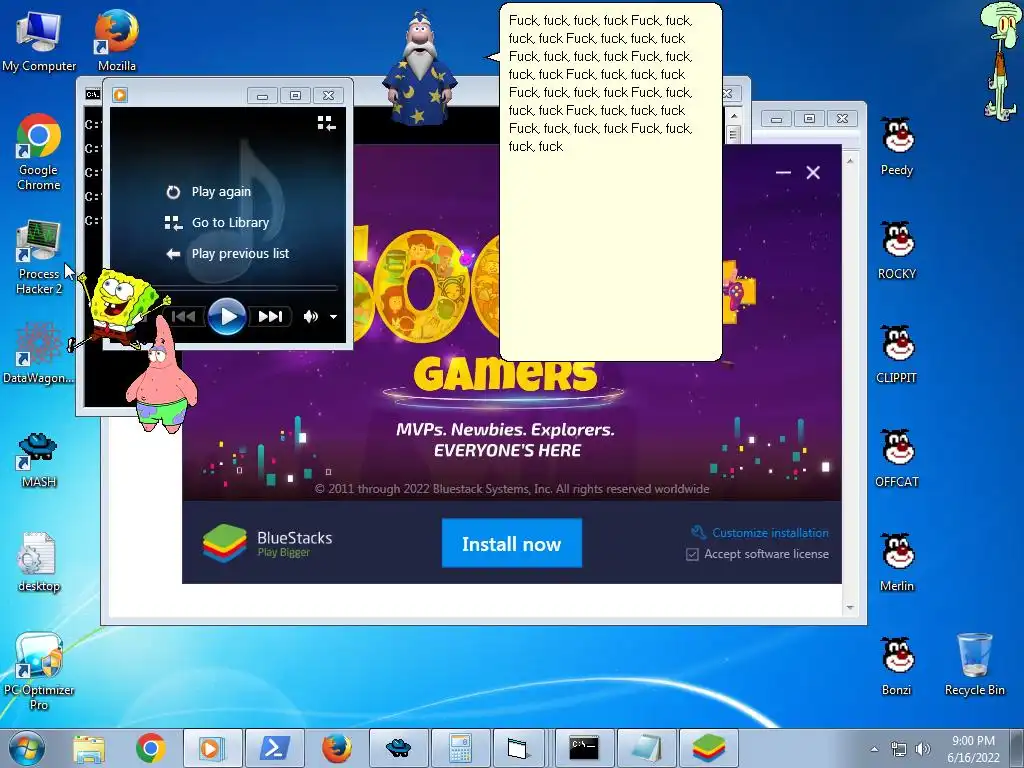The width and height of the screenshot is (1024, 768).
Task: Click the SpongeBob character
Action: click(118, 310)
